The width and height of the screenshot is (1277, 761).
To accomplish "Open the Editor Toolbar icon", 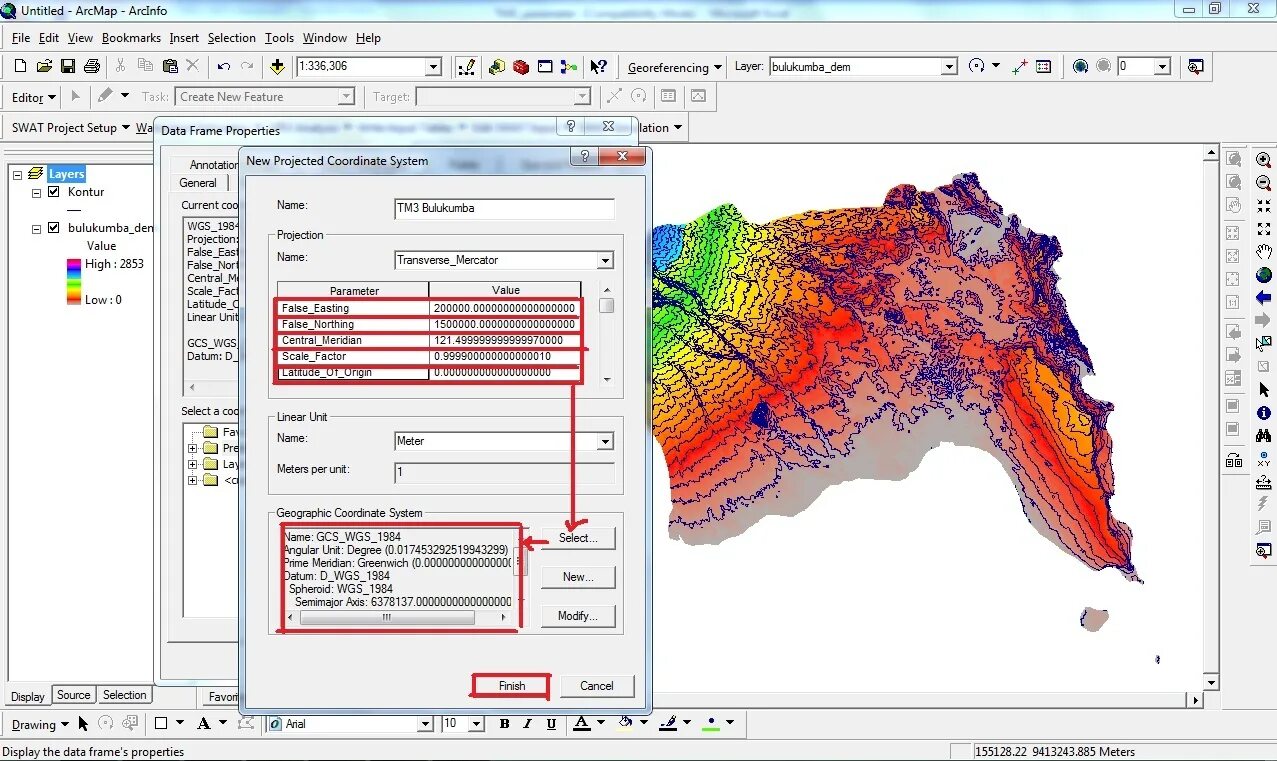I will point(466,67).
